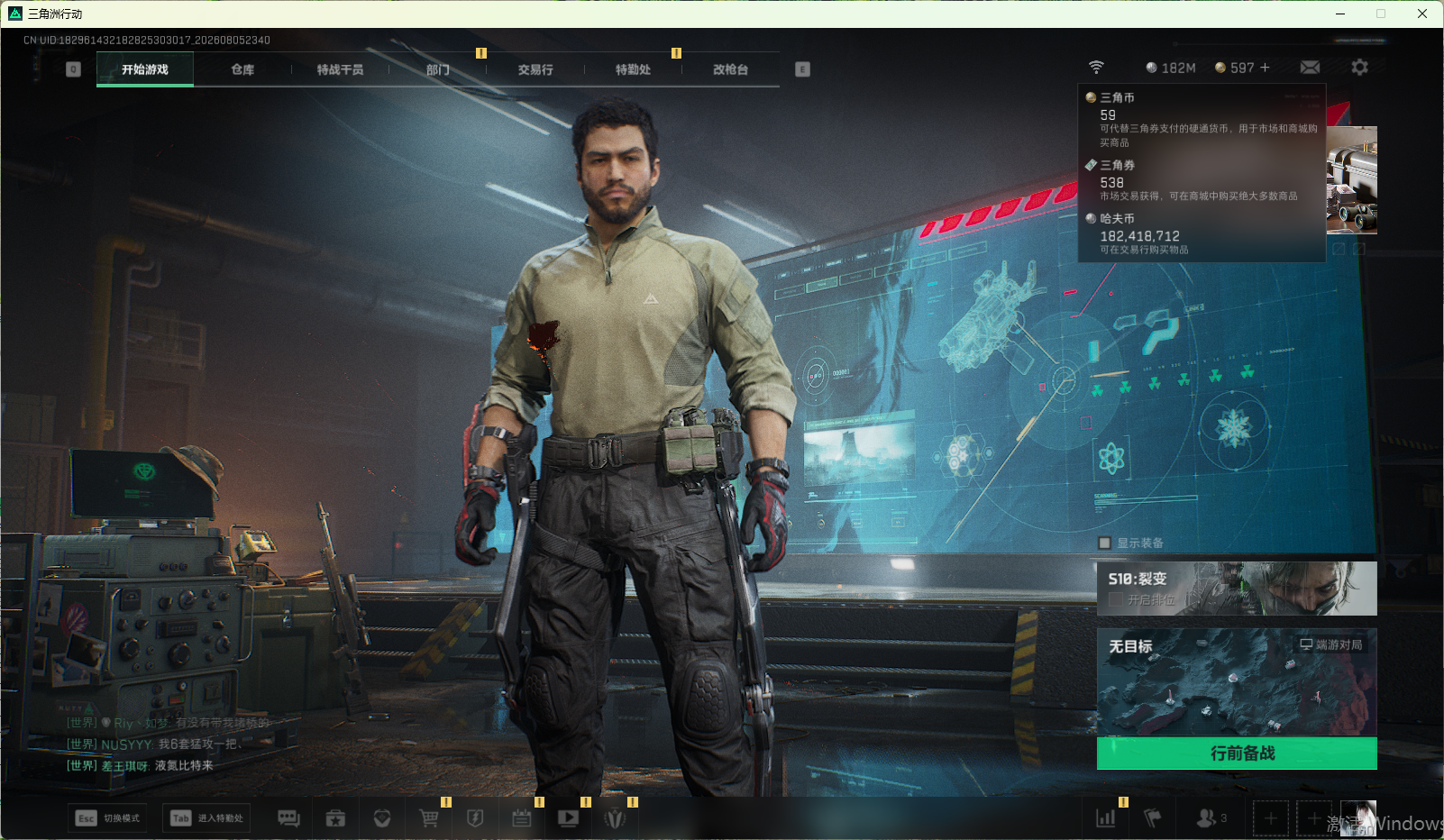This screenshot has height=840, width=1444.
Task: Invite teammate in first empty slot
Action: [x=1271, y=818]
